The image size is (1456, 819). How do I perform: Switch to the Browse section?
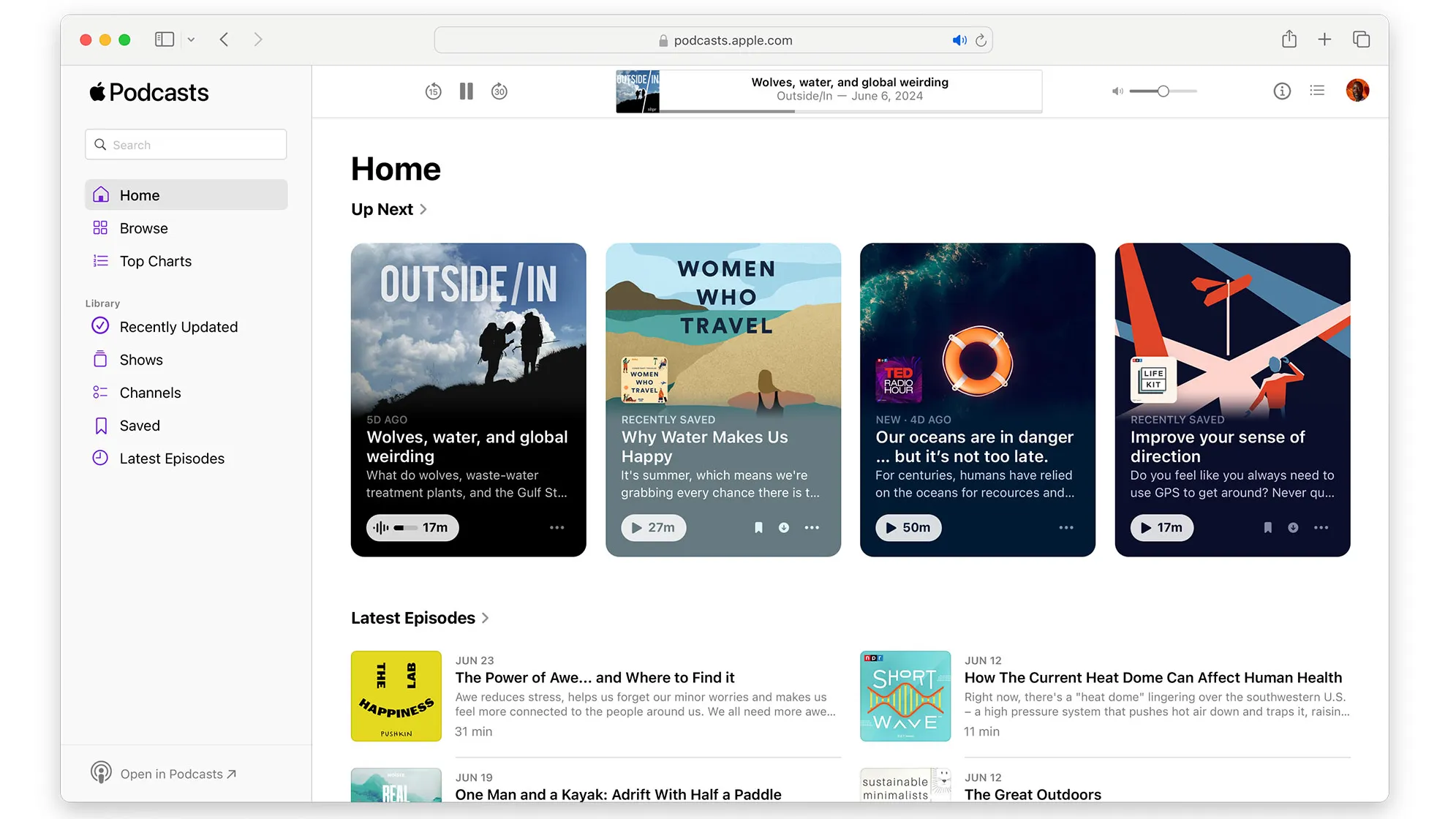144,227
